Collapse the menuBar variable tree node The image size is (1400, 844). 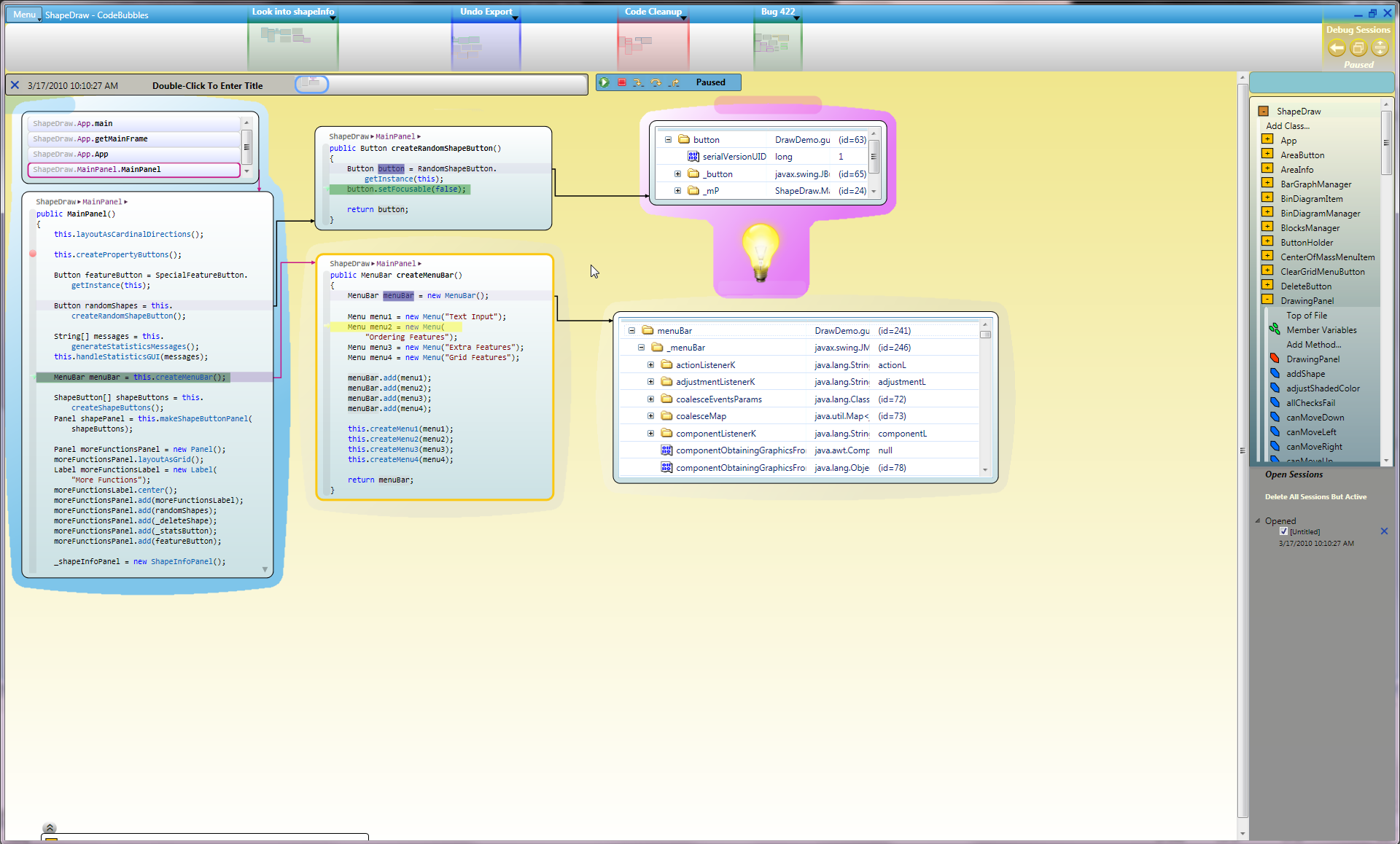point(631,330)
